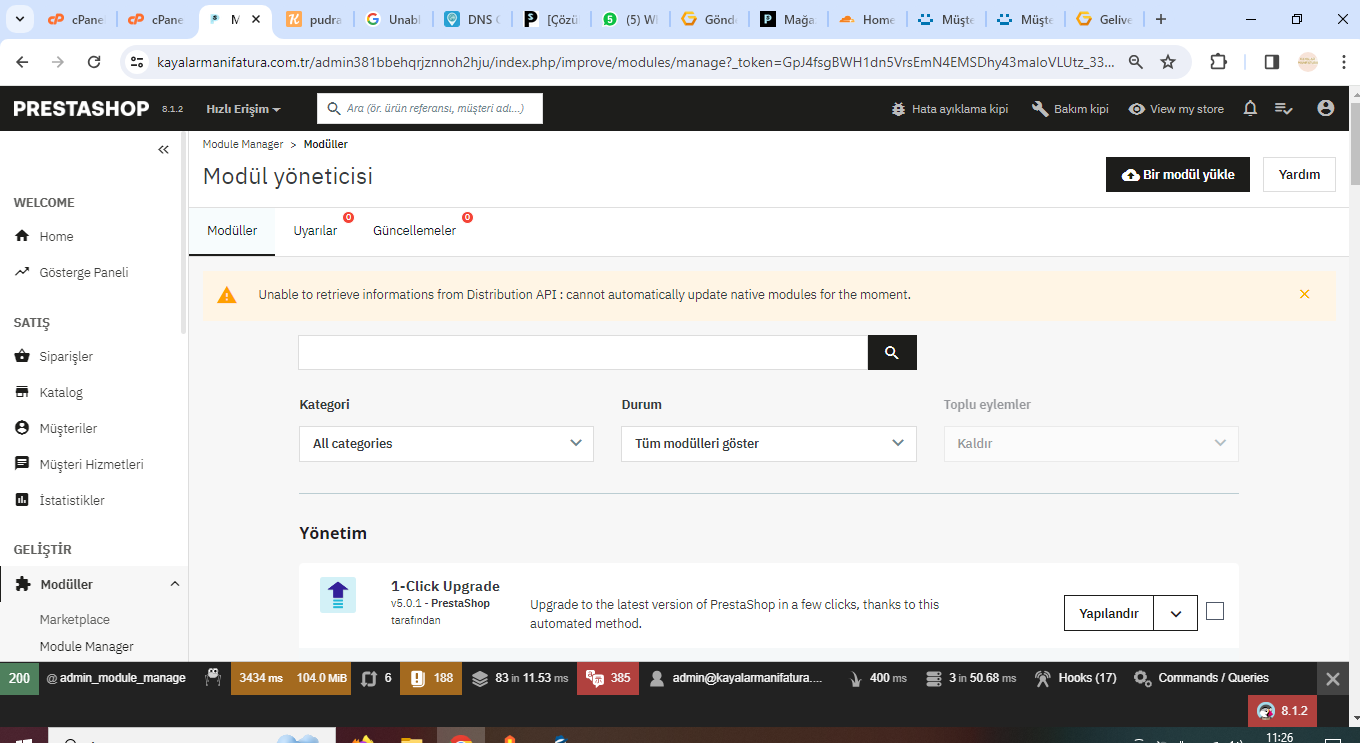Click the View my store eye icon
Viewport: 1360px width, 743px height.
tap(1137, 109)
